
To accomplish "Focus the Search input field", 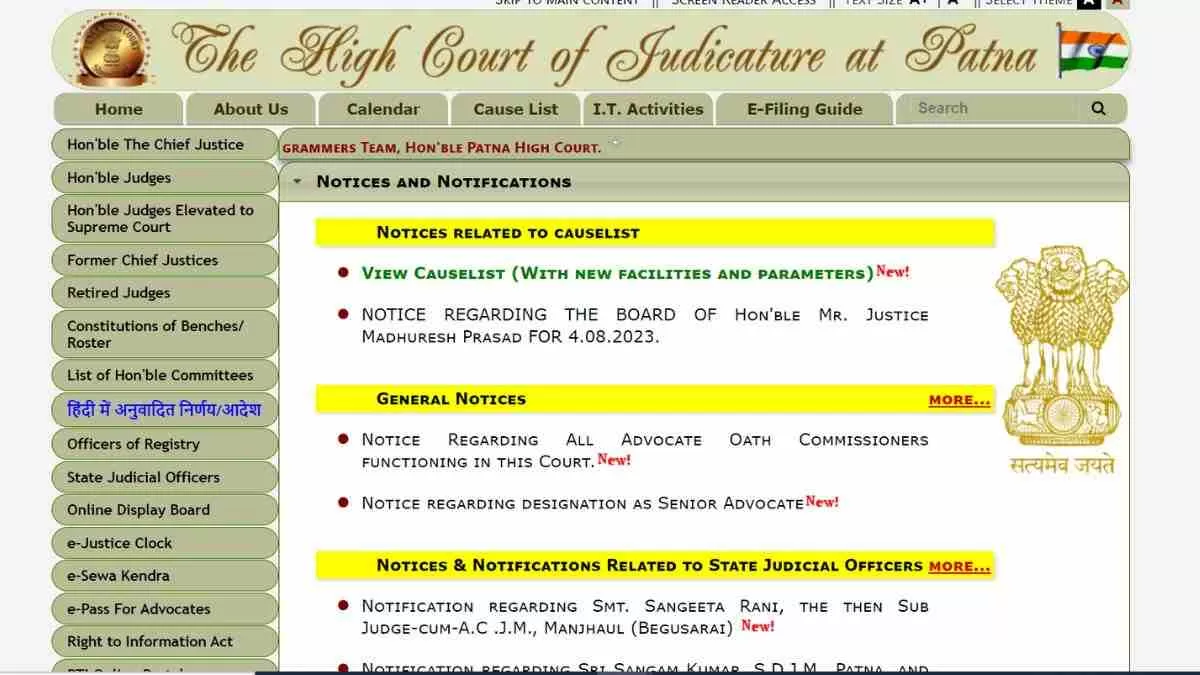I will coord(988,109).
